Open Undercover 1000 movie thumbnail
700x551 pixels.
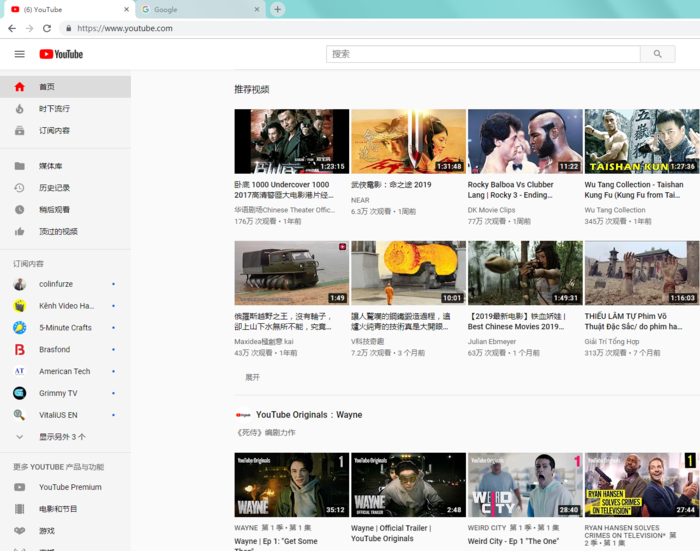(292, 141)
